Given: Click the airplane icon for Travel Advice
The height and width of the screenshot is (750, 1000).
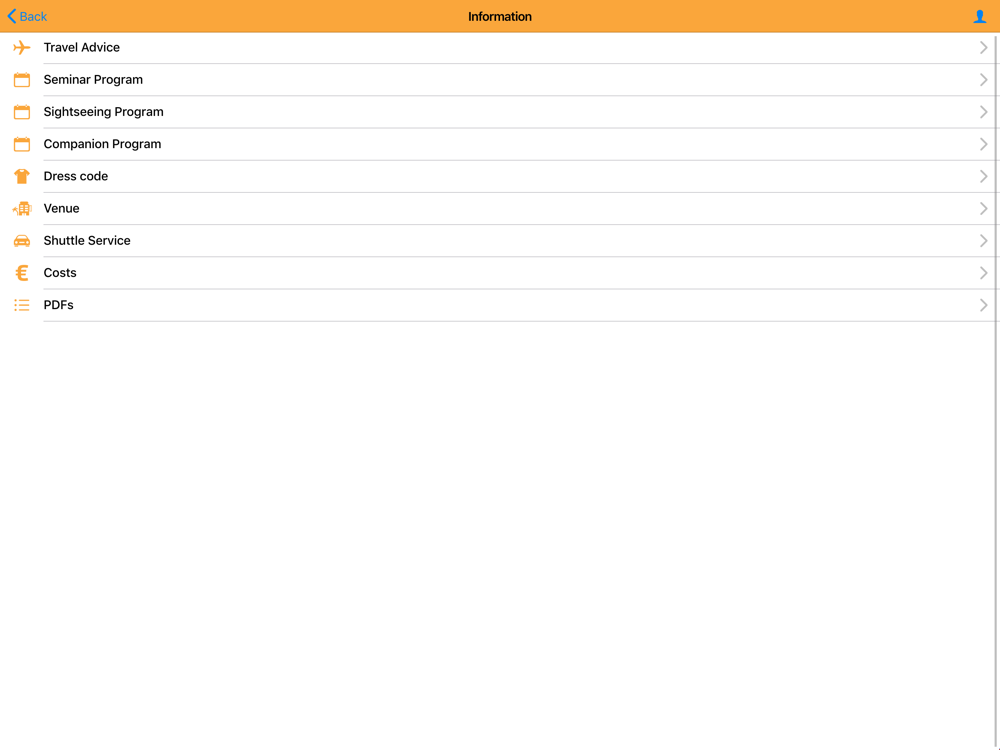Looking at the screenshot, I should [x=22, y=47].
